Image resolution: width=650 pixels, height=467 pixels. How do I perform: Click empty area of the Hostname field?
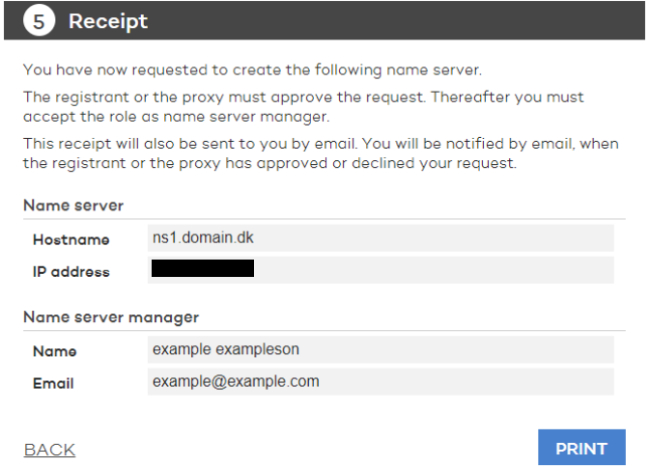(434, 238)
